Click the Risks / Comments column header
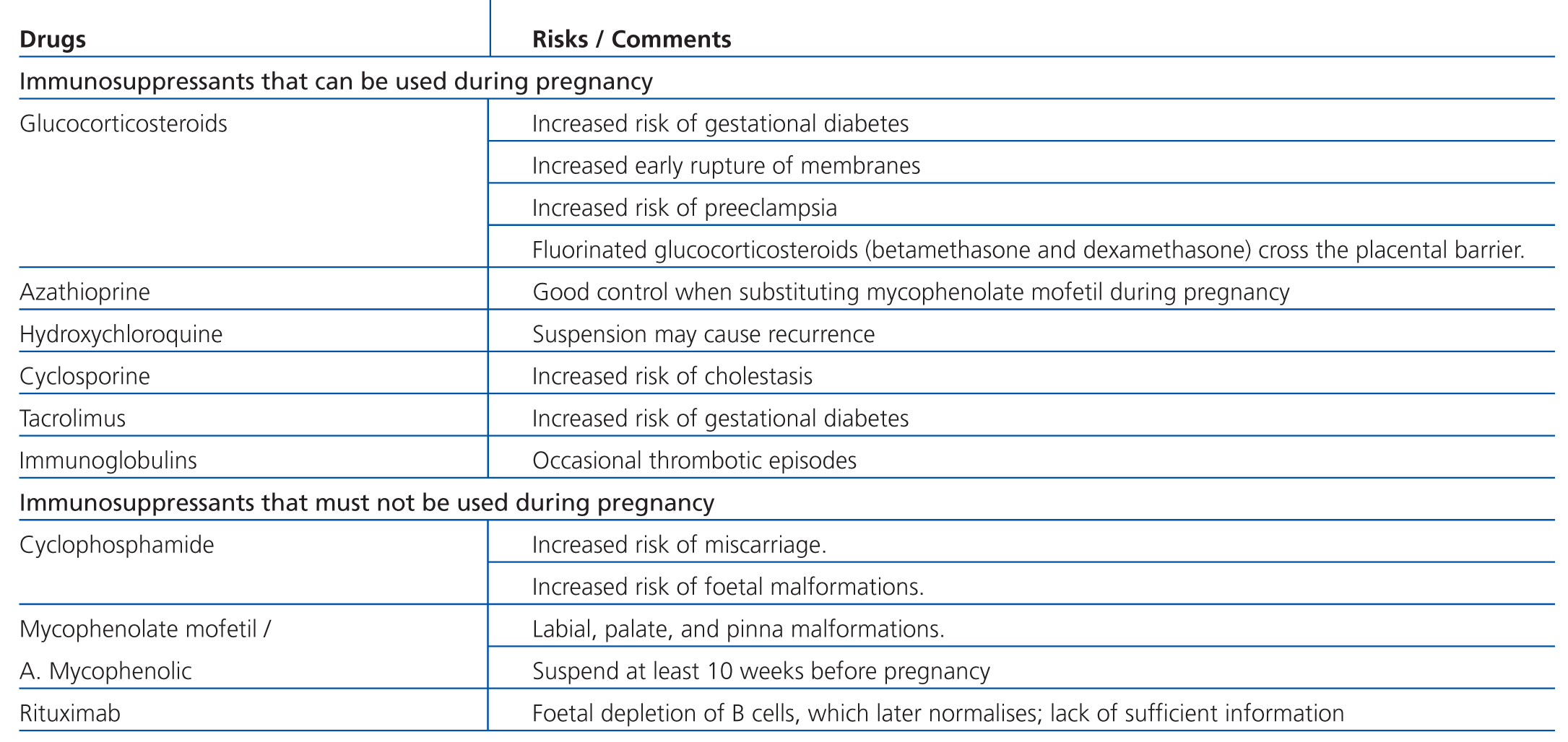This screenshot has width=1568, height=742. point(631,39)
